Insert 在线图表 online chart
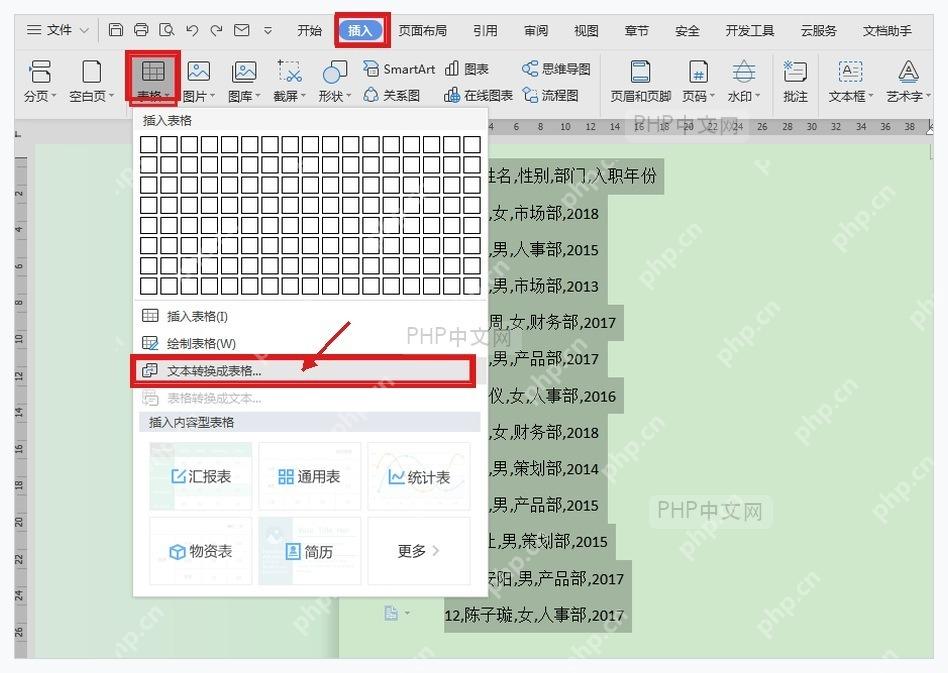 click(x=478, y=96)
